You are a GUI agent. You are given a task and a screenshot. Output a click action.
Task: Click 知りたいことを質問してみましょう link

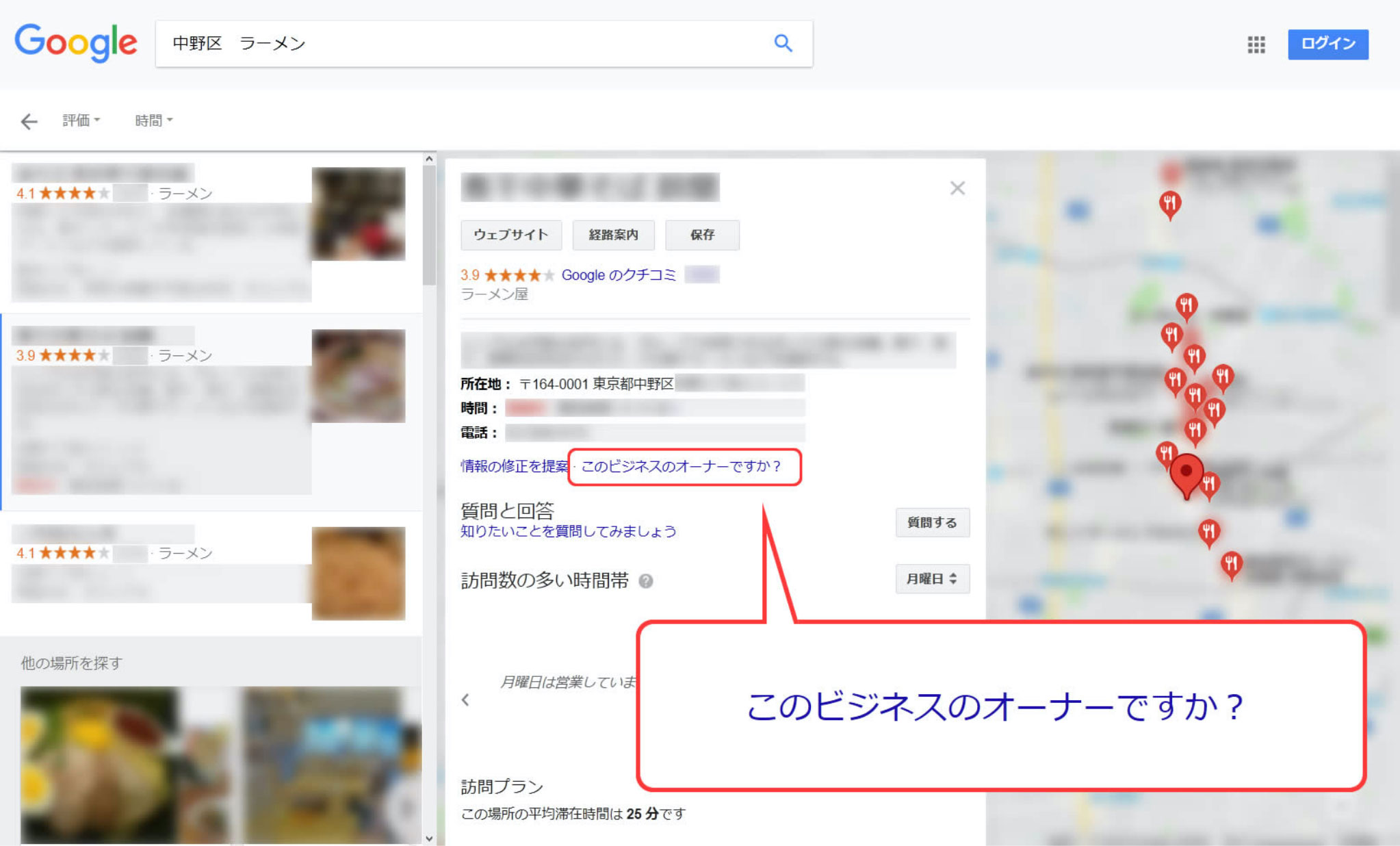(568, 531)
